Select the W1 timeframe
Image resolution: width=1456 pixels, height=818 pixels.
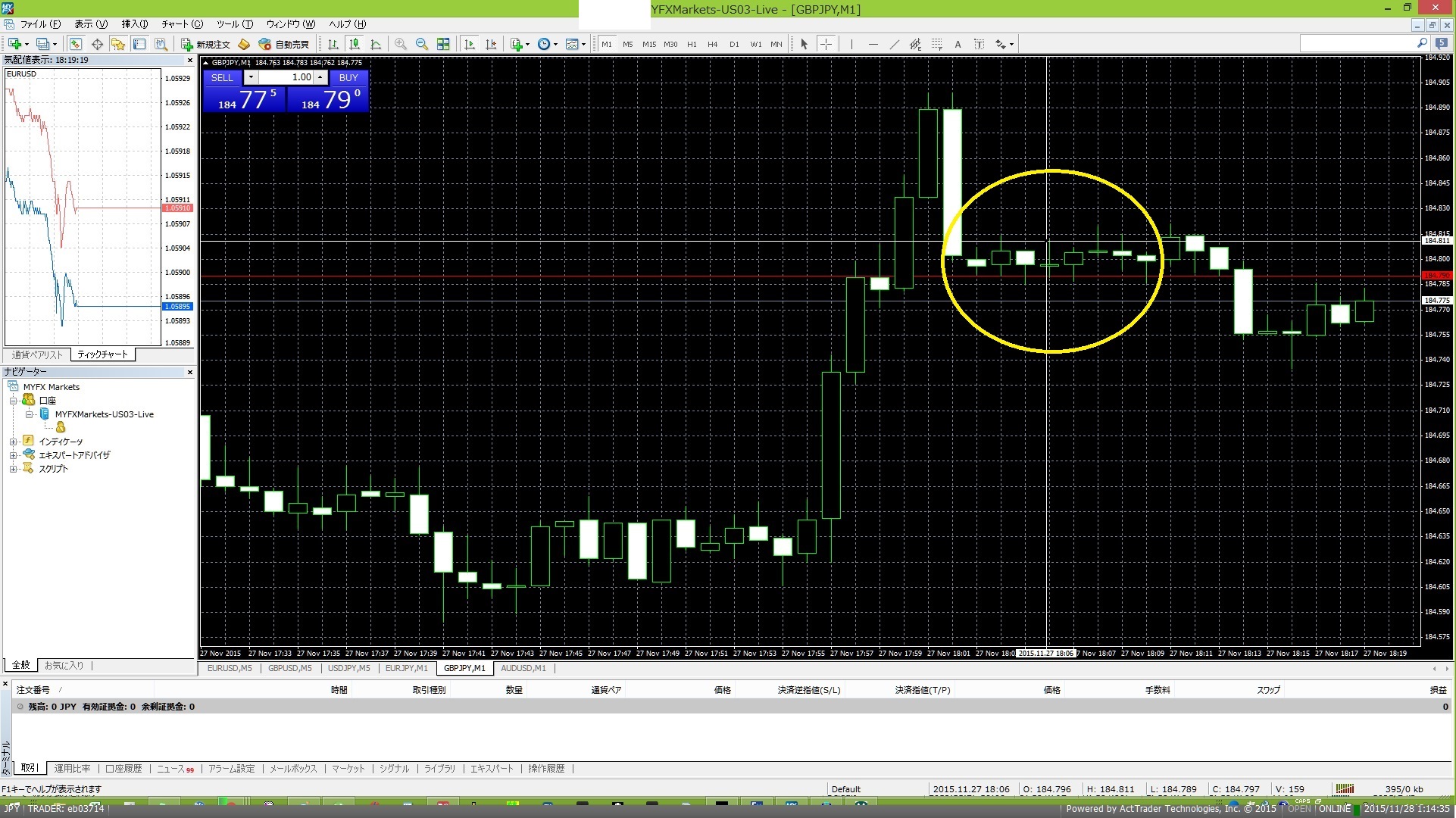[755, 44]
